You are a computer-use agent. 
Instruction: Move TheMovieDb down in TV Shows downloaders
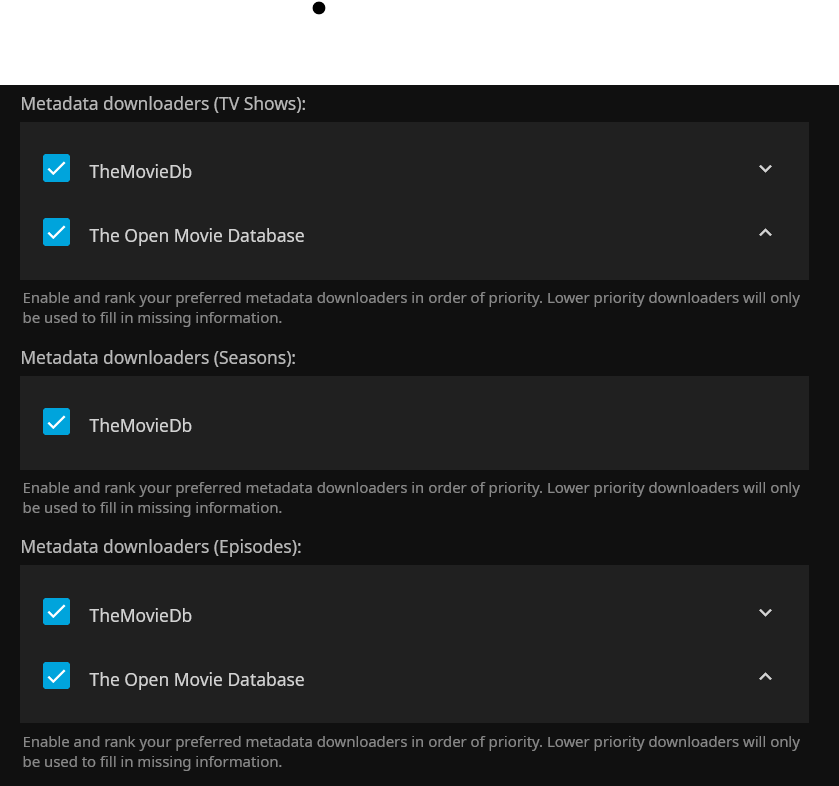[765, 169]
